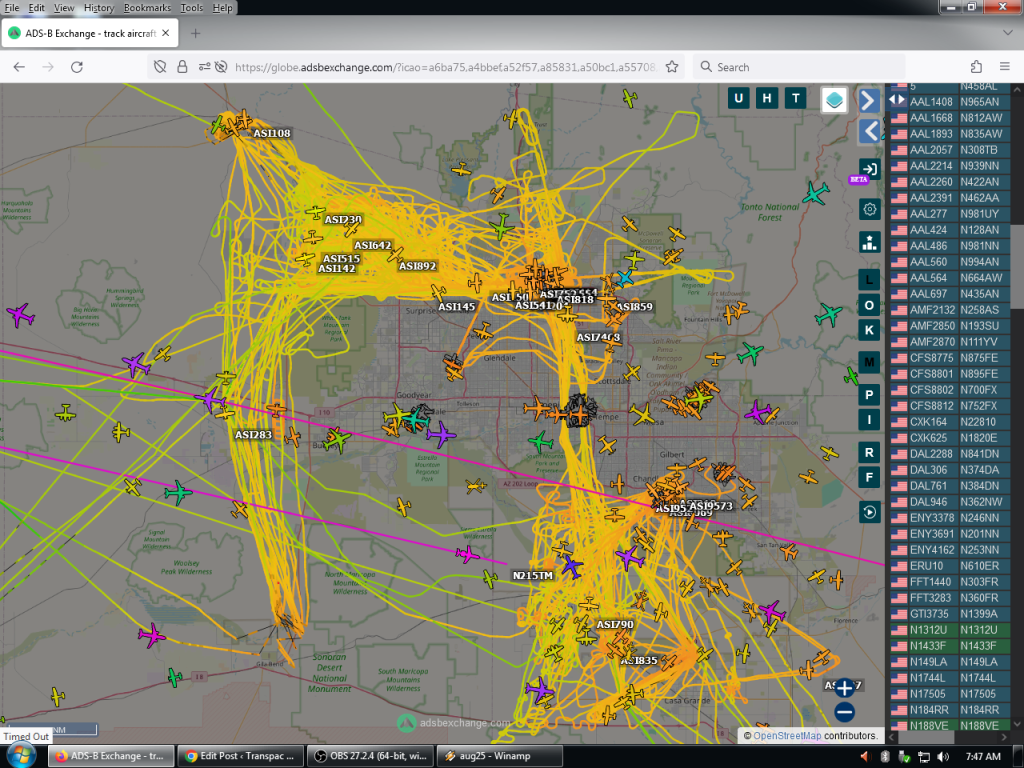
Task: Open the Bookmarks menu
Action: point(147,8)
